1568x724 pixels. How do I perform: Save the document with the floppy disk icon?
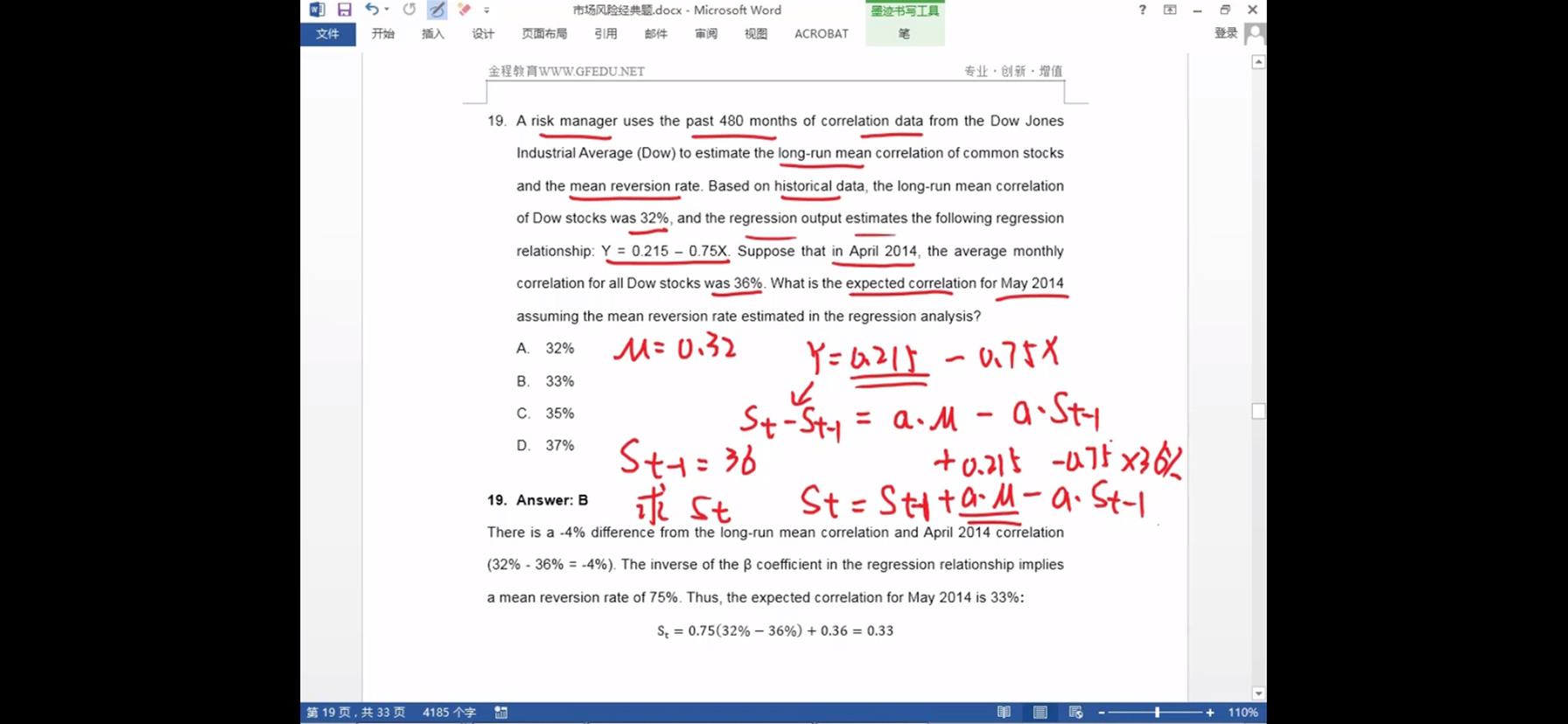click(345, 10)
